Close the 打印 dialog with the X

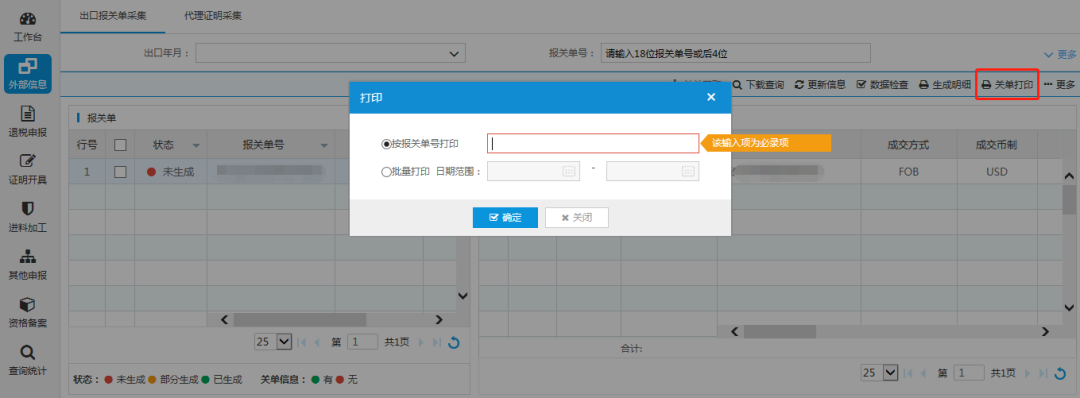point(711,97)
